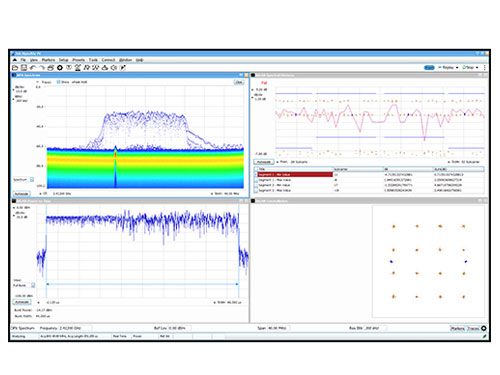
Task: Open the Tools menu
Action: (93, 60)
